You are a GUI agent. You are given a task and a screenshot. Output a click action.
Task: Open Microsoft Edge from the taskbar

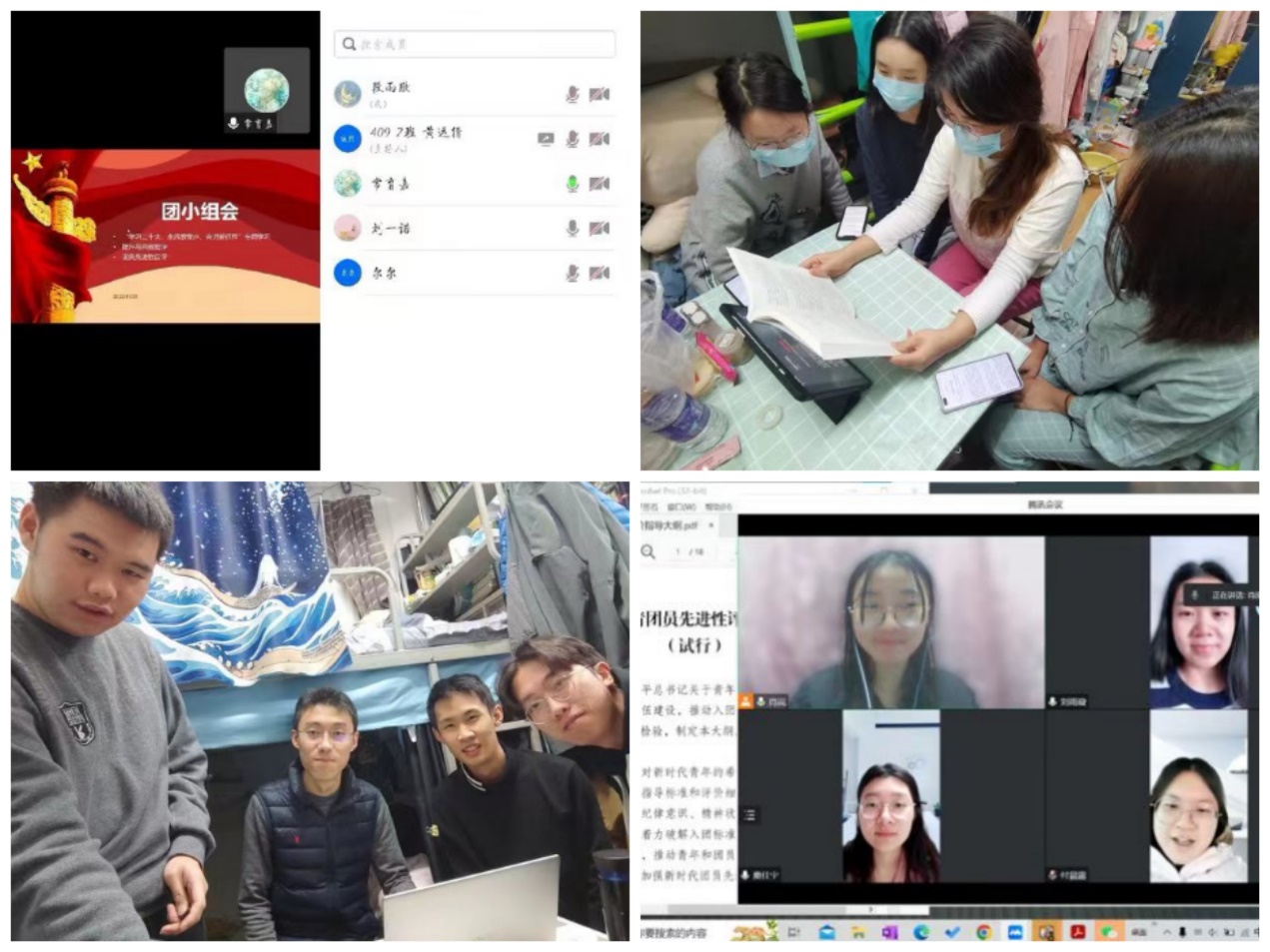pos(920,932)
